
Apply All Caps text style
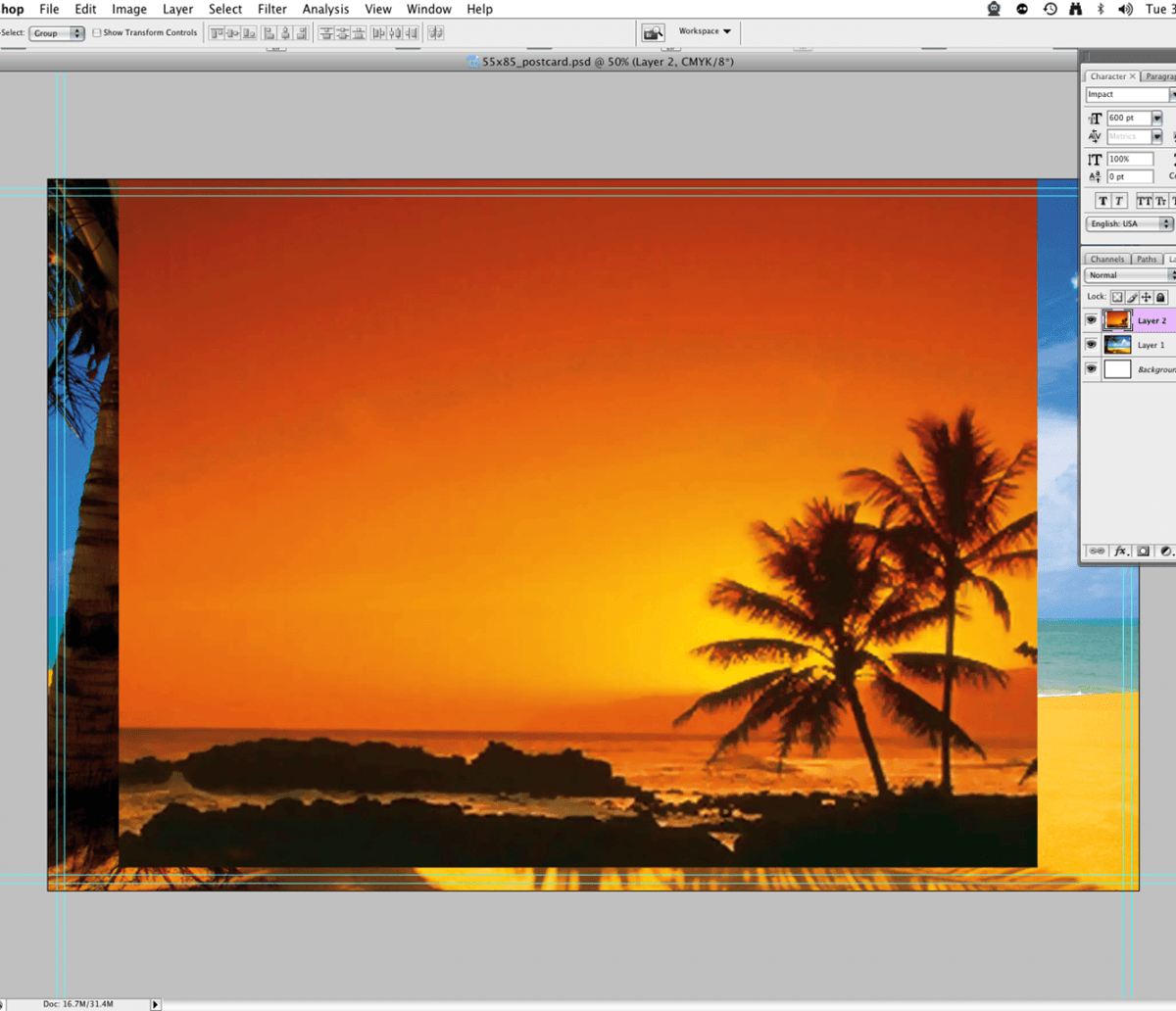(1144, 201)
